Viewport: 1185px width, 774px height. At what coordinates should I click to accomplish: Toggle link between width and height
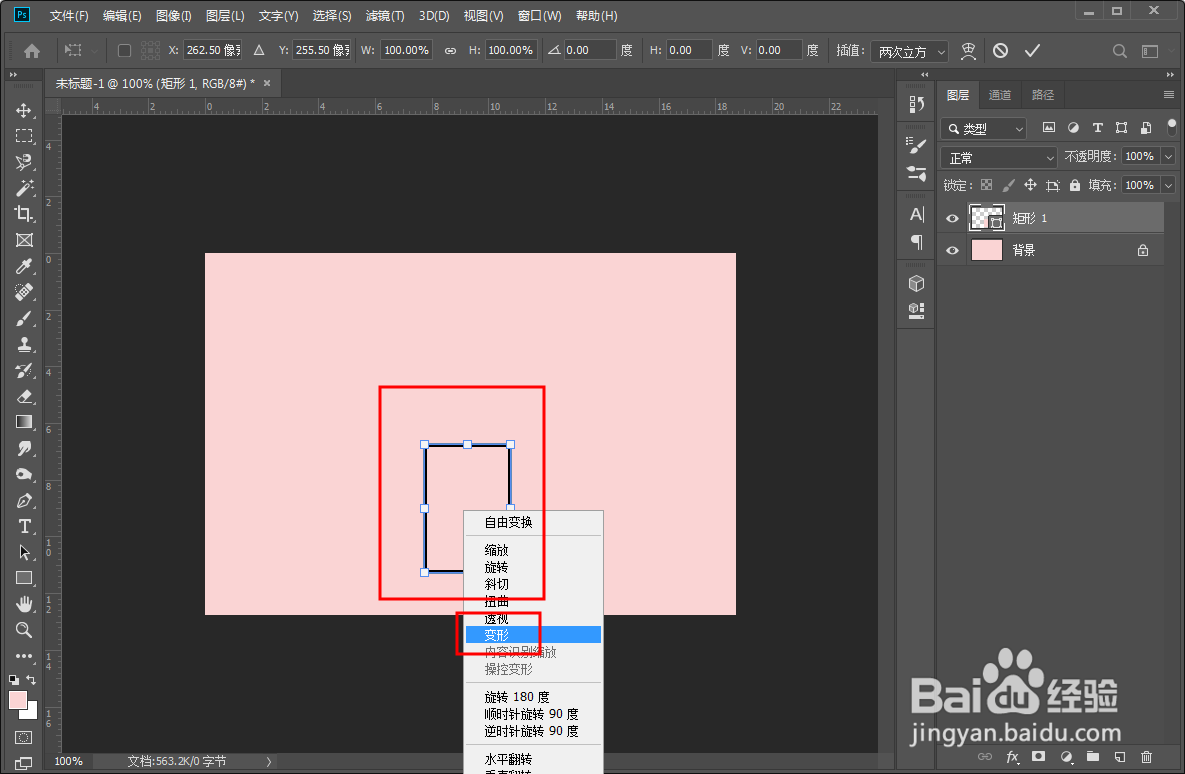coord(450,51)
